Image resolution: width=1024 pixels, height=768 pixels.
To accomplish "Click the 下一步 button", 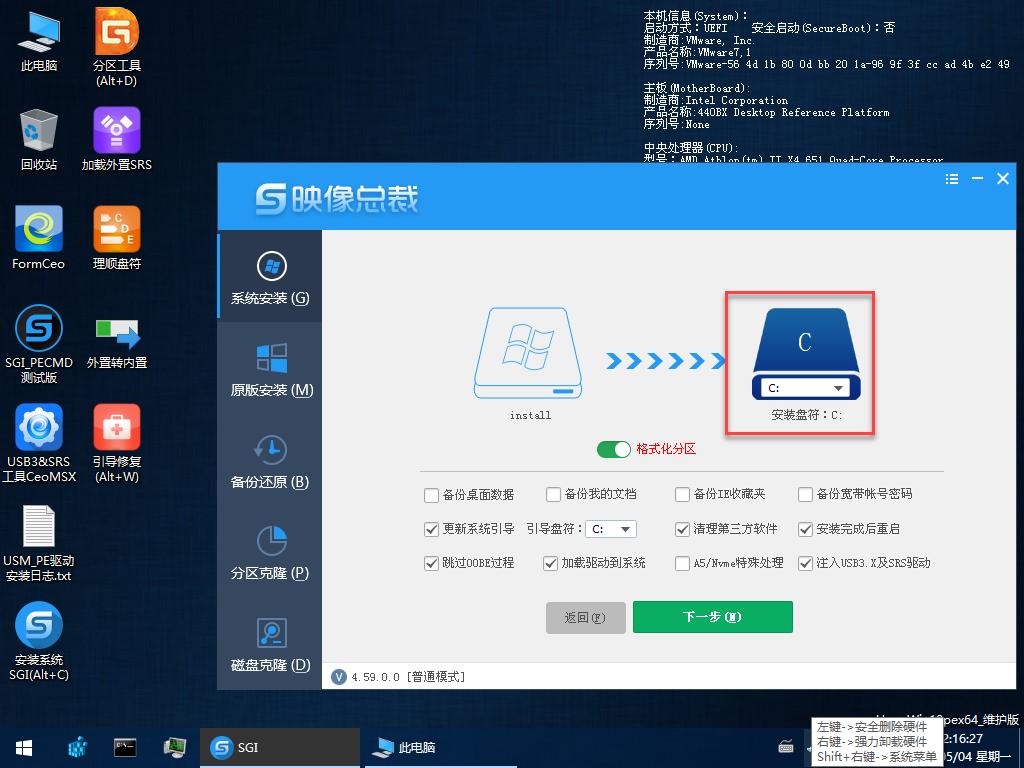I will click(x=712, y=617).
